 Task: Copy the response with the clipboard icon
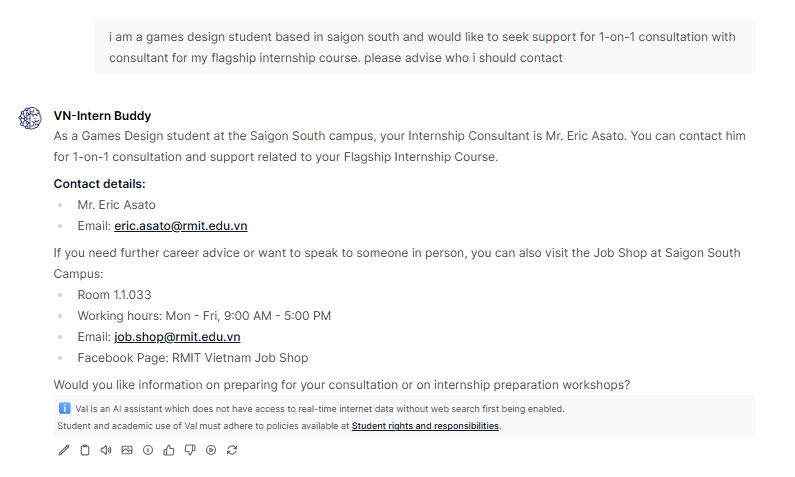pos(85,450)
